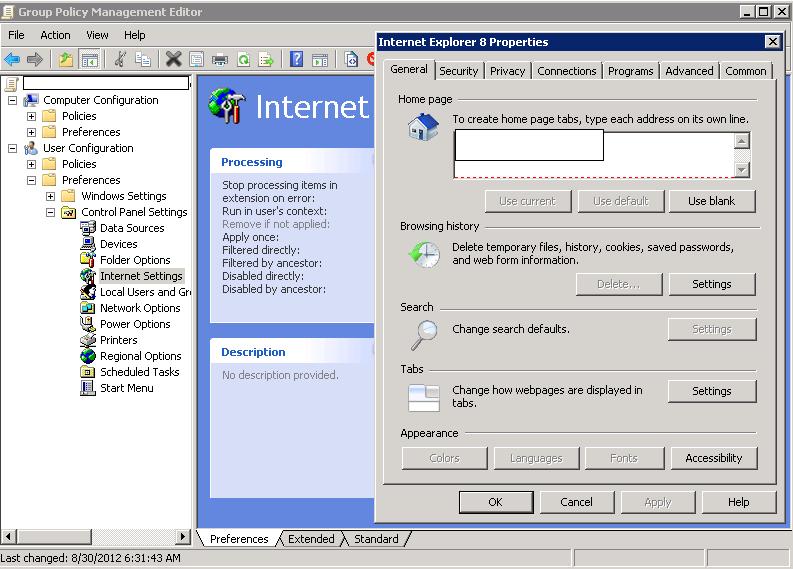Screen dimensions: 793x569
Task: Switch to the Advanced tab
Action: coord(689,71)
